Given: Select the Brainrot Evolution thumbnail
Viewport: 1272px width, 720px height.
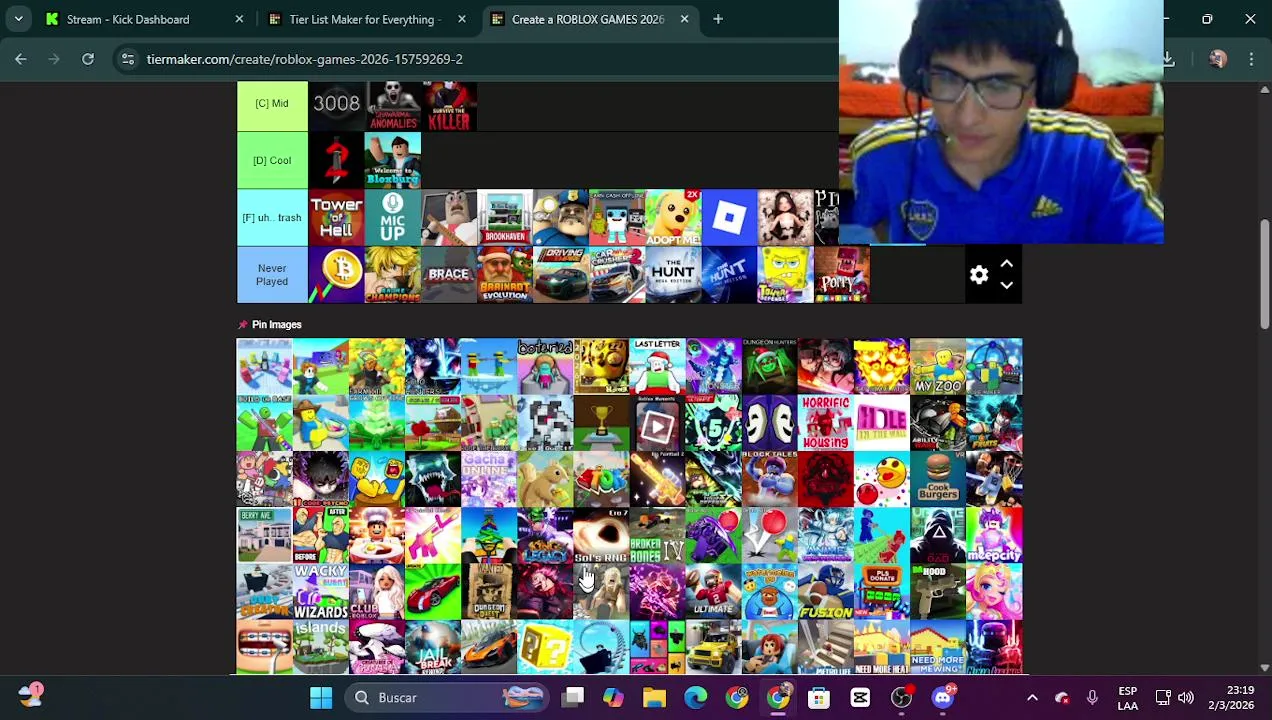Looking at the screenshot, I should [x=505, y=275].
